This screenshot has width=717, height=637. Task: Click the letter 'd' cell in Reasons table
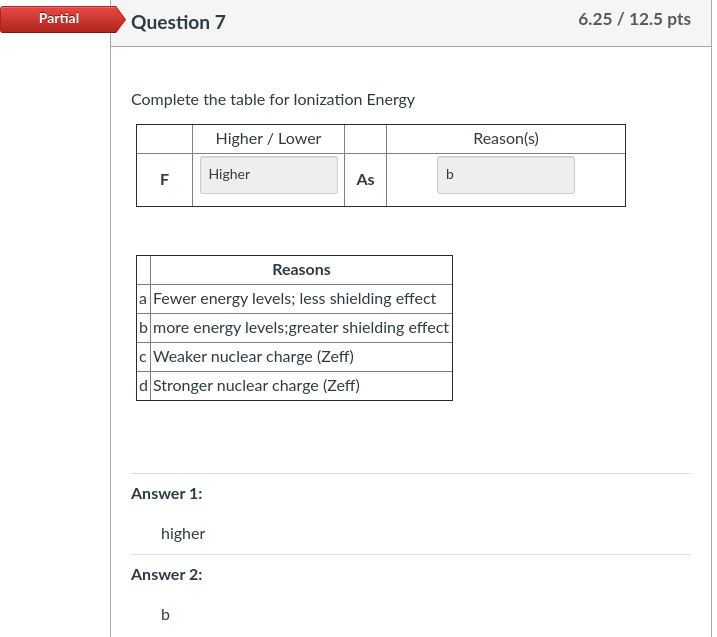pos(144,386)
